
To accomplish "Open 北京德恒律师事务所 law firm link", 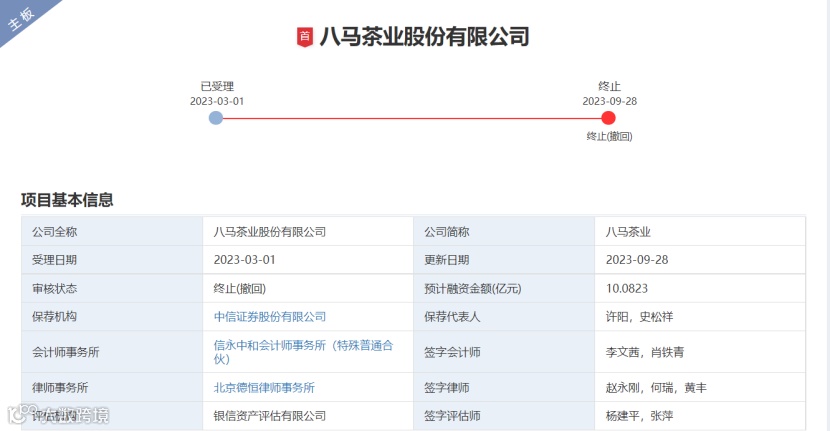I will (264, 388).
